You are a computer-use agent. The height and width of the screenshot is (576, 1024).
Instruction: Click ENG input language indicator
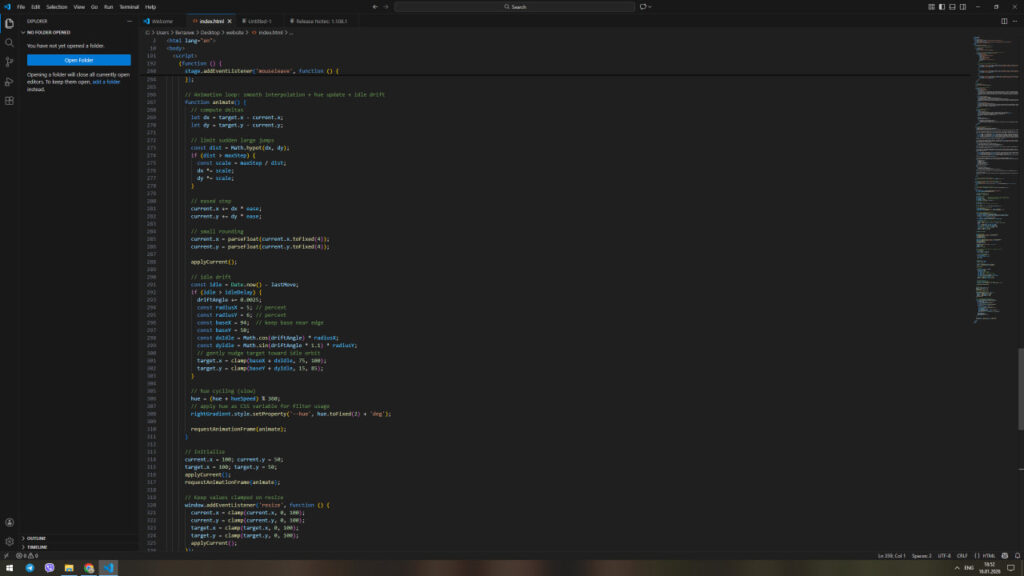[969, 568]
